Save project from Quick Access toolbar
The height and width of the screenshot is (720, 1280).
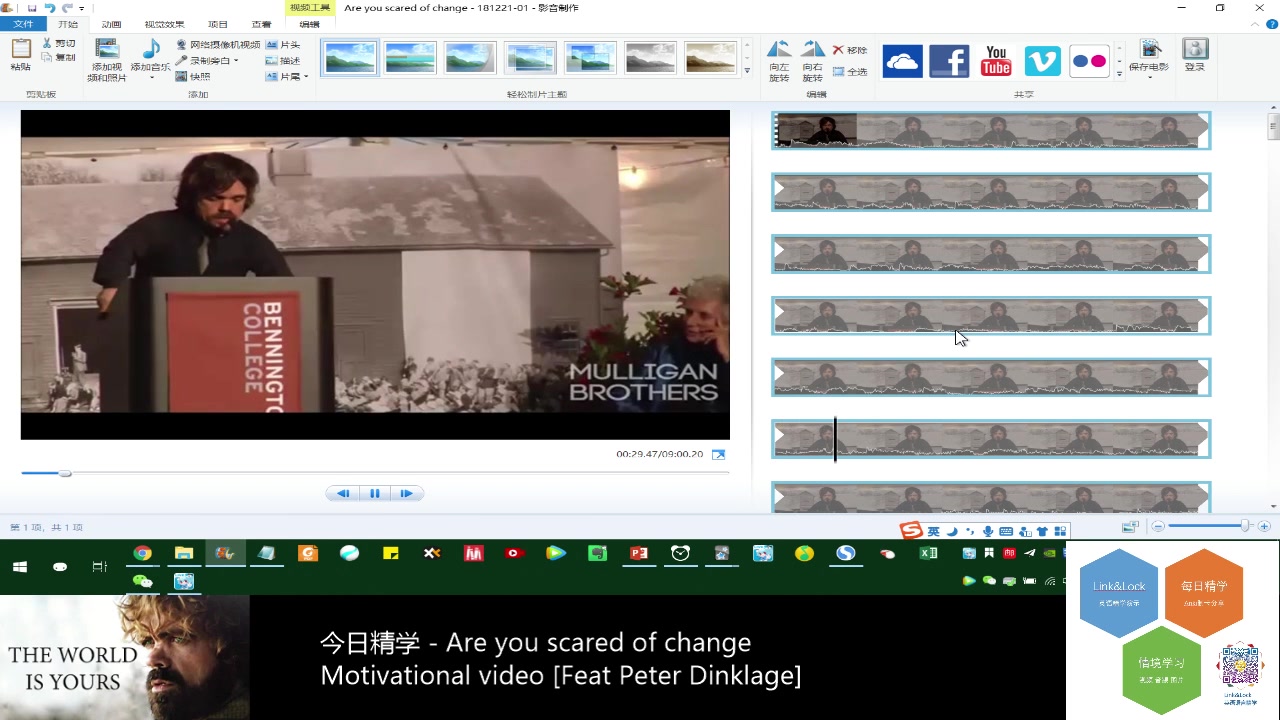point(32,8)
